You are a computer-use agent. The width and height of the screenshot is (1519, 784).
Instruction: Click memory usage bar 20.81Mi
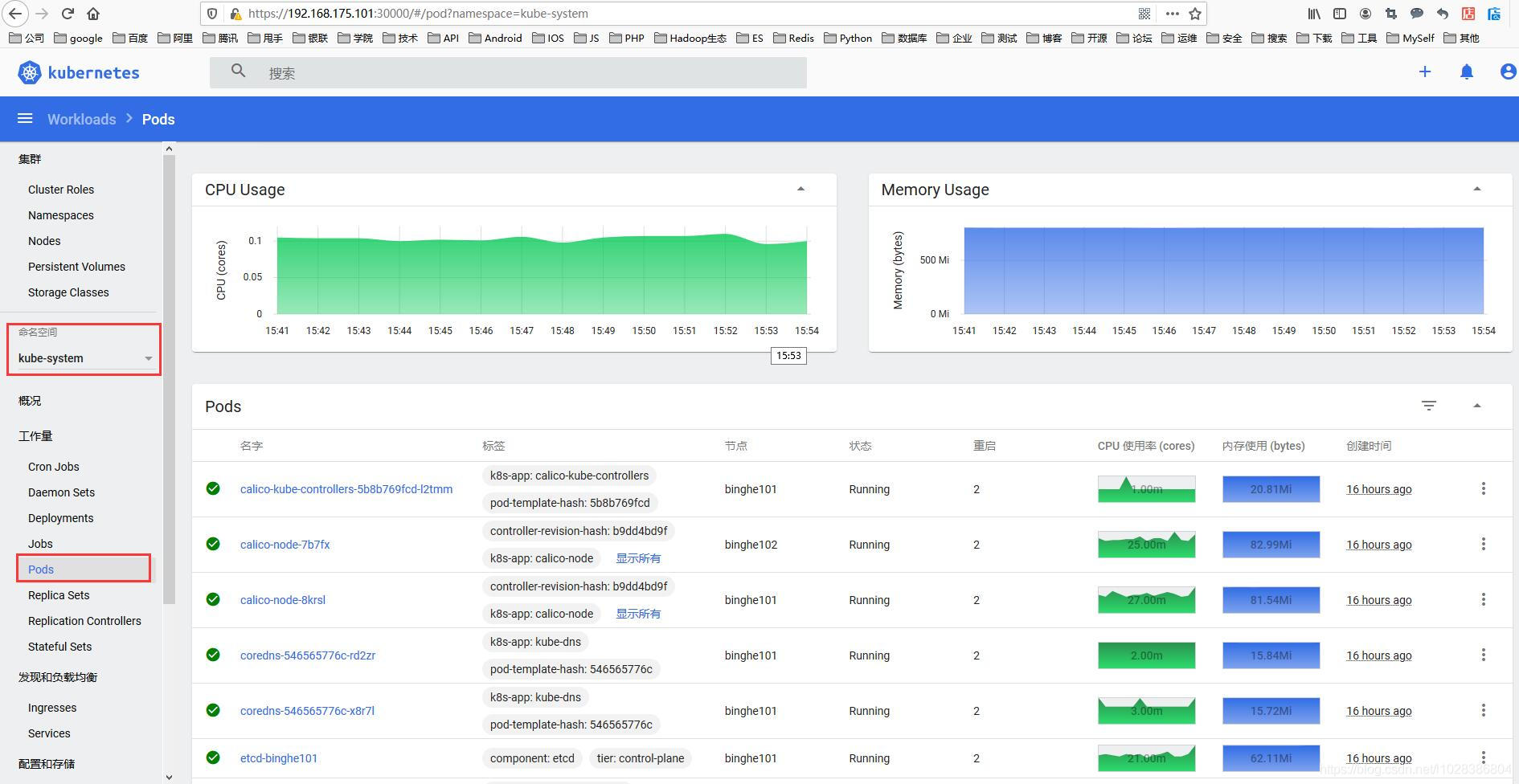(1271, 489)
